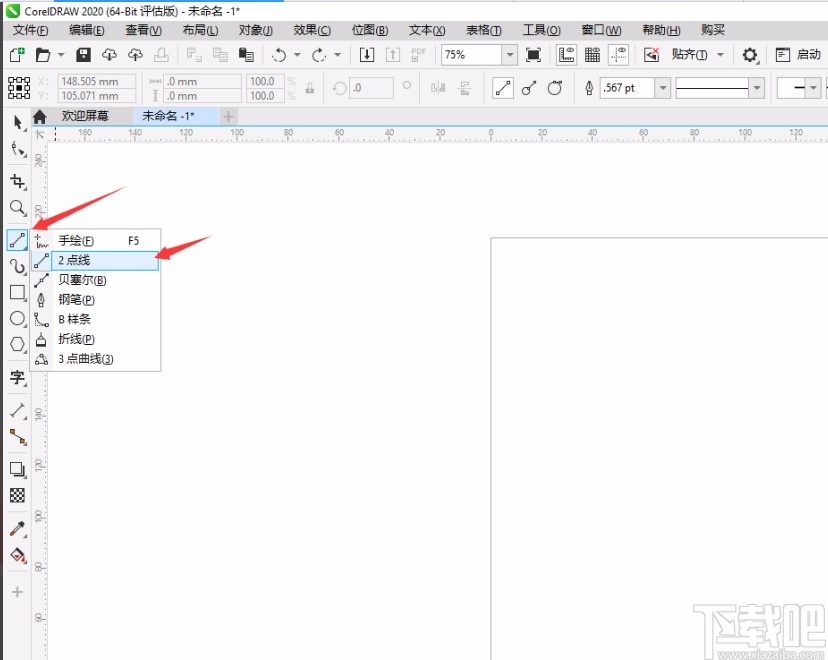The image size is (828, 660).
Task: Select the Zoom magnifier tool
Action: [17, 208]
